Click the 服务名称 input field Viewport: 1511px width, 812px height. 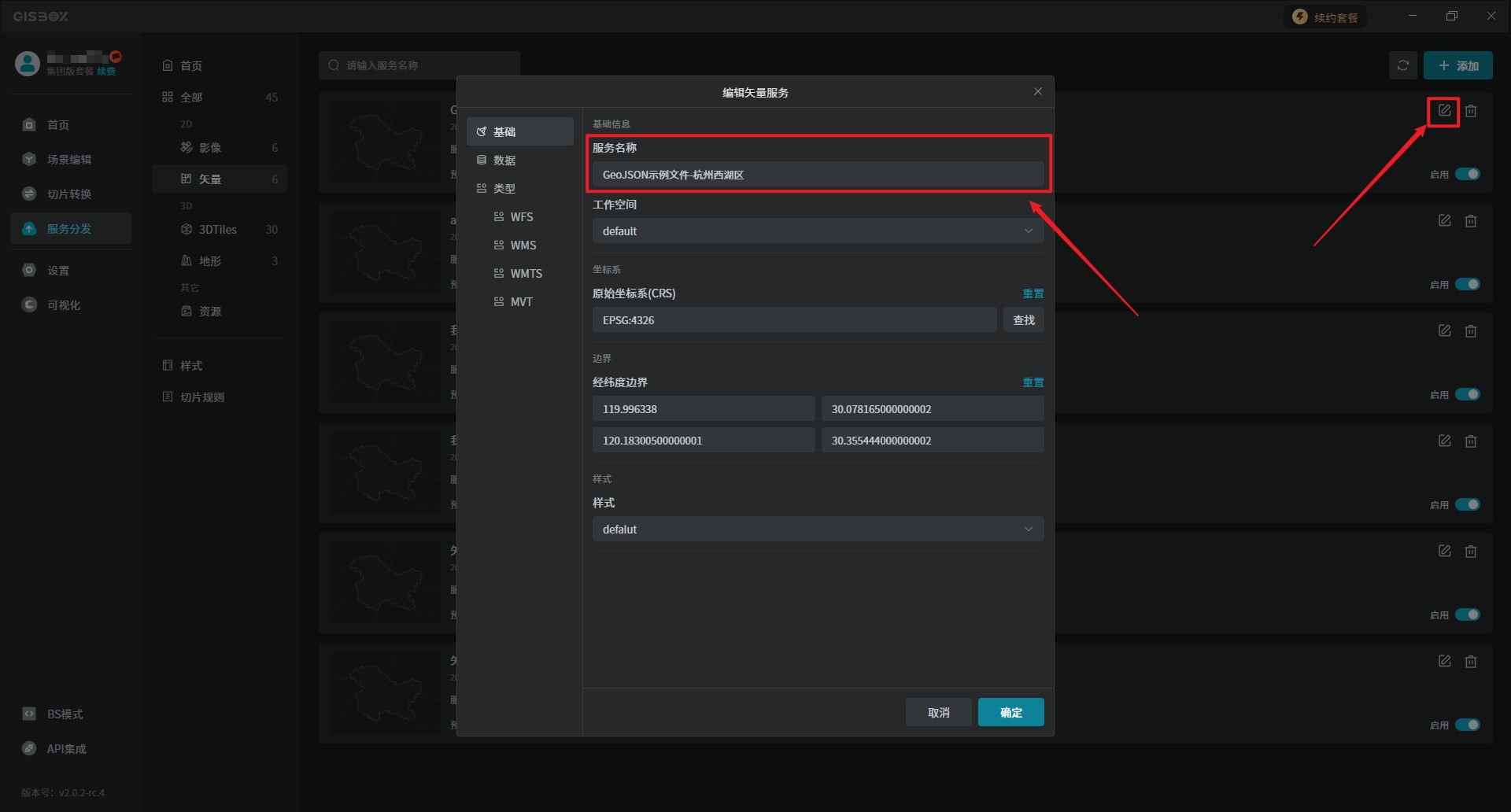(x=817, y=175)
